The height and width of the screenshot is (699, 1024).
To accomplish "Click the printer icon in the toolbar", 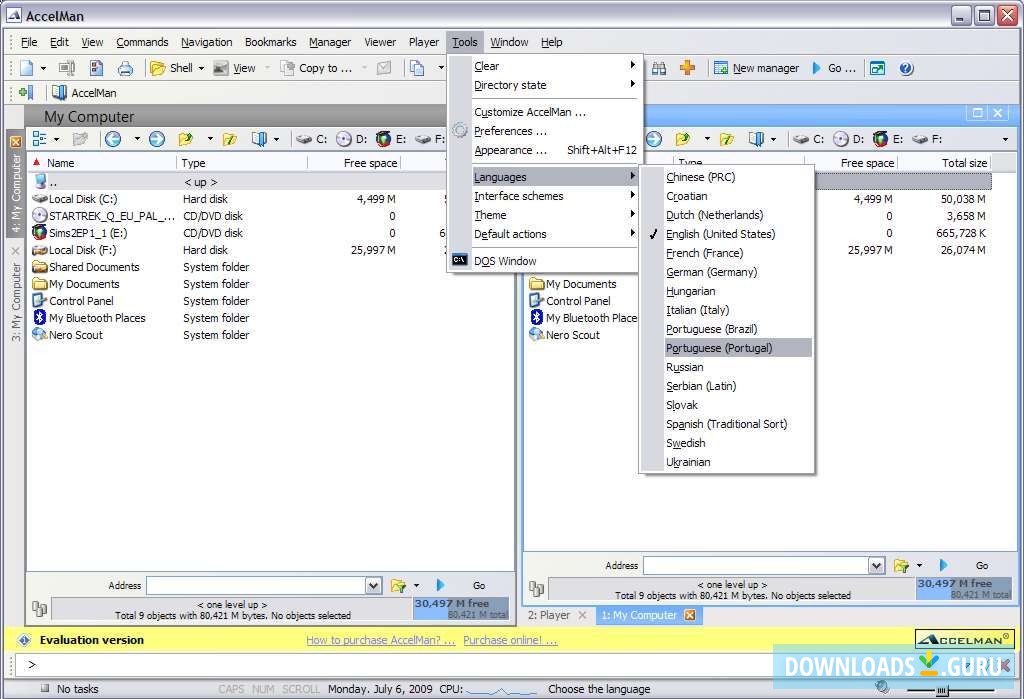I will (x=125, y=68).
